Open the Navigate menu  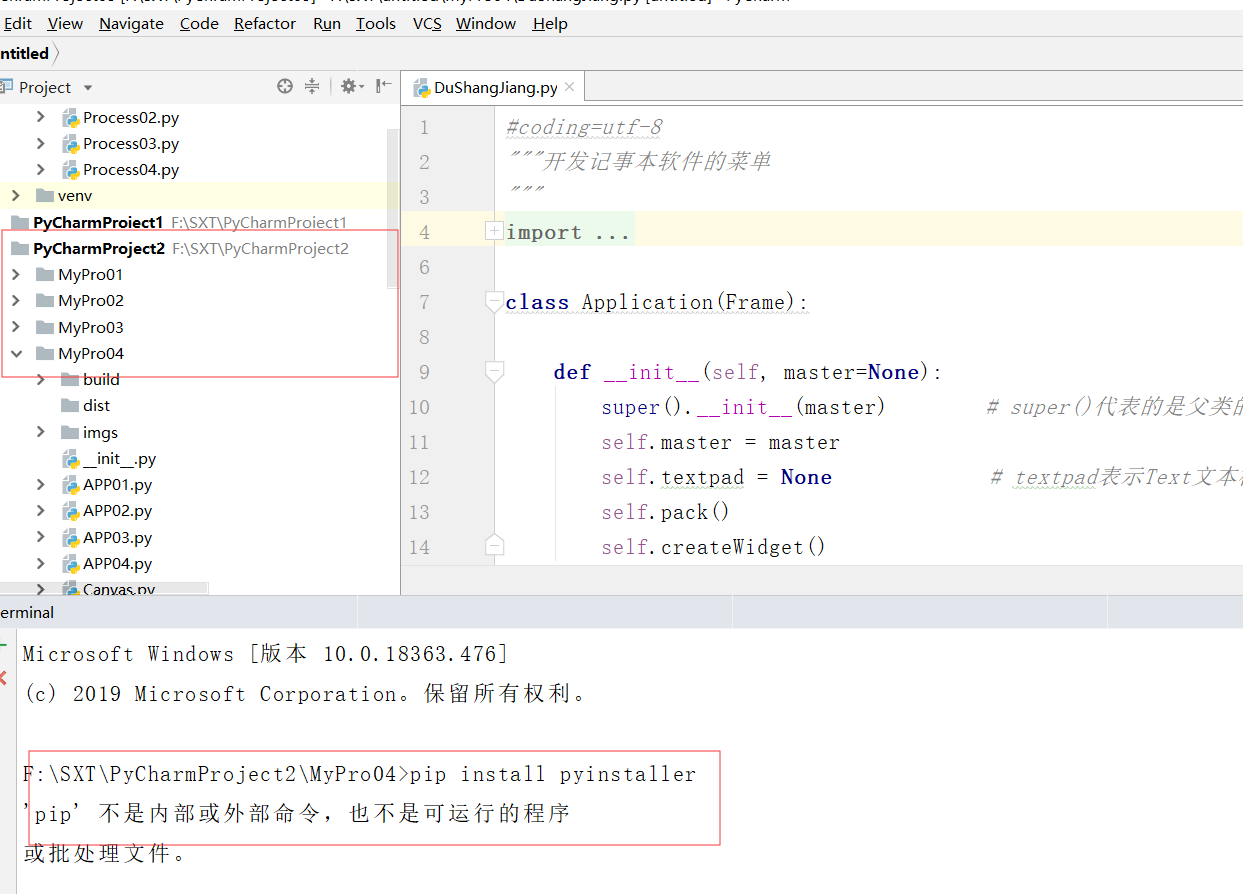[131, 23]
